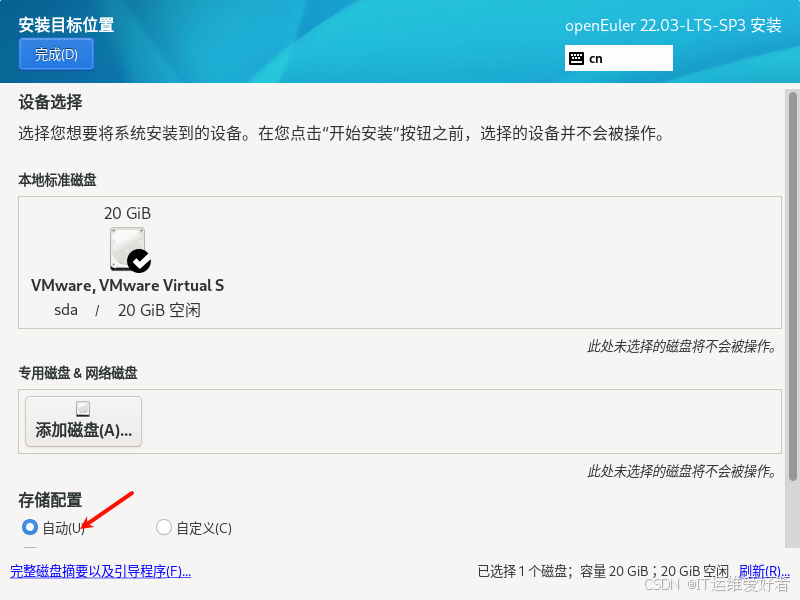
Task: Select the 自定义(C) custom storage radio button
Action: [x=163, y=527]
